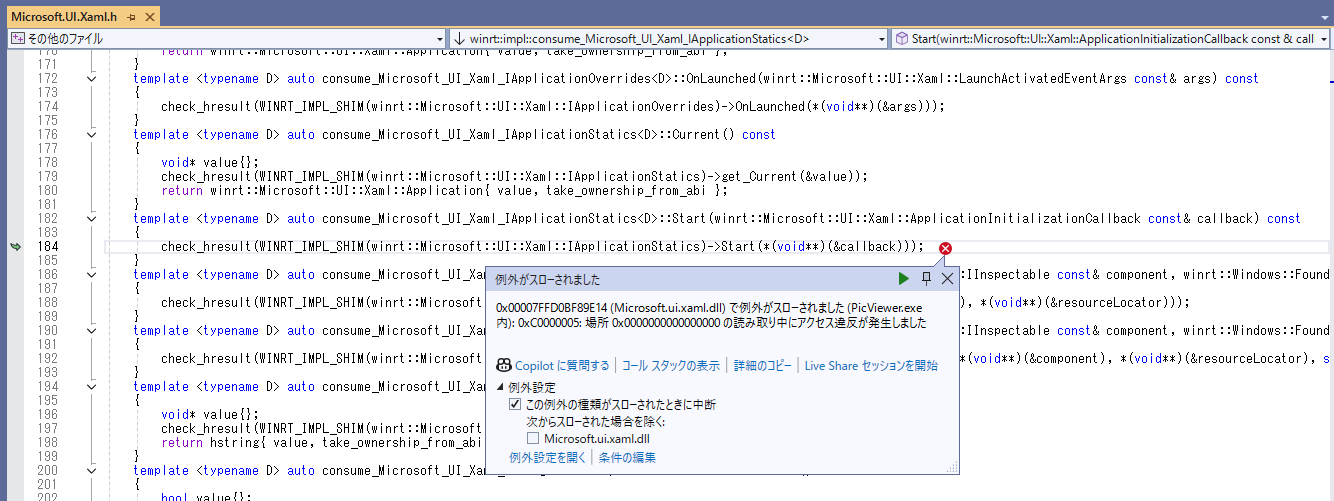Click the return statement on line 180
This screenshot has height=501, width=1334.
[x=444, y=190]
